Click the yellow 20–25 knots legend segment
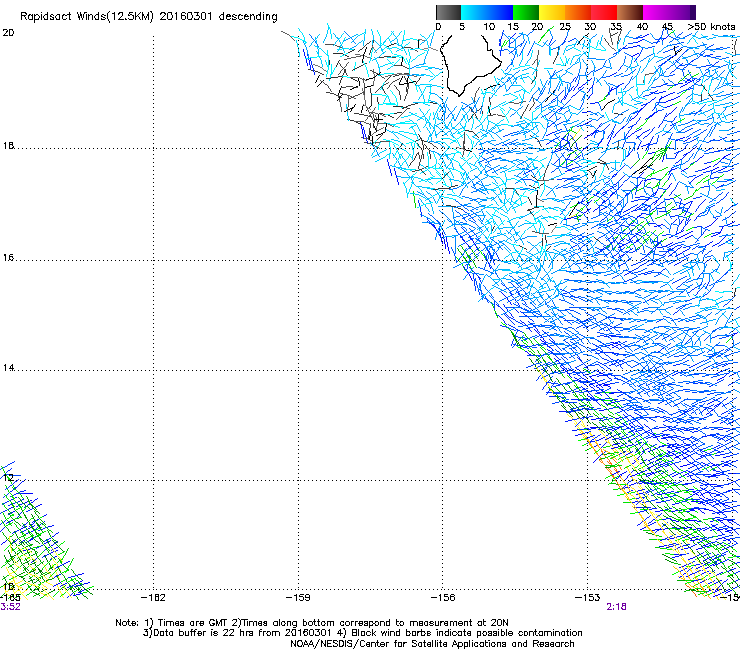 pyautogui.click(x=552, y=12)
